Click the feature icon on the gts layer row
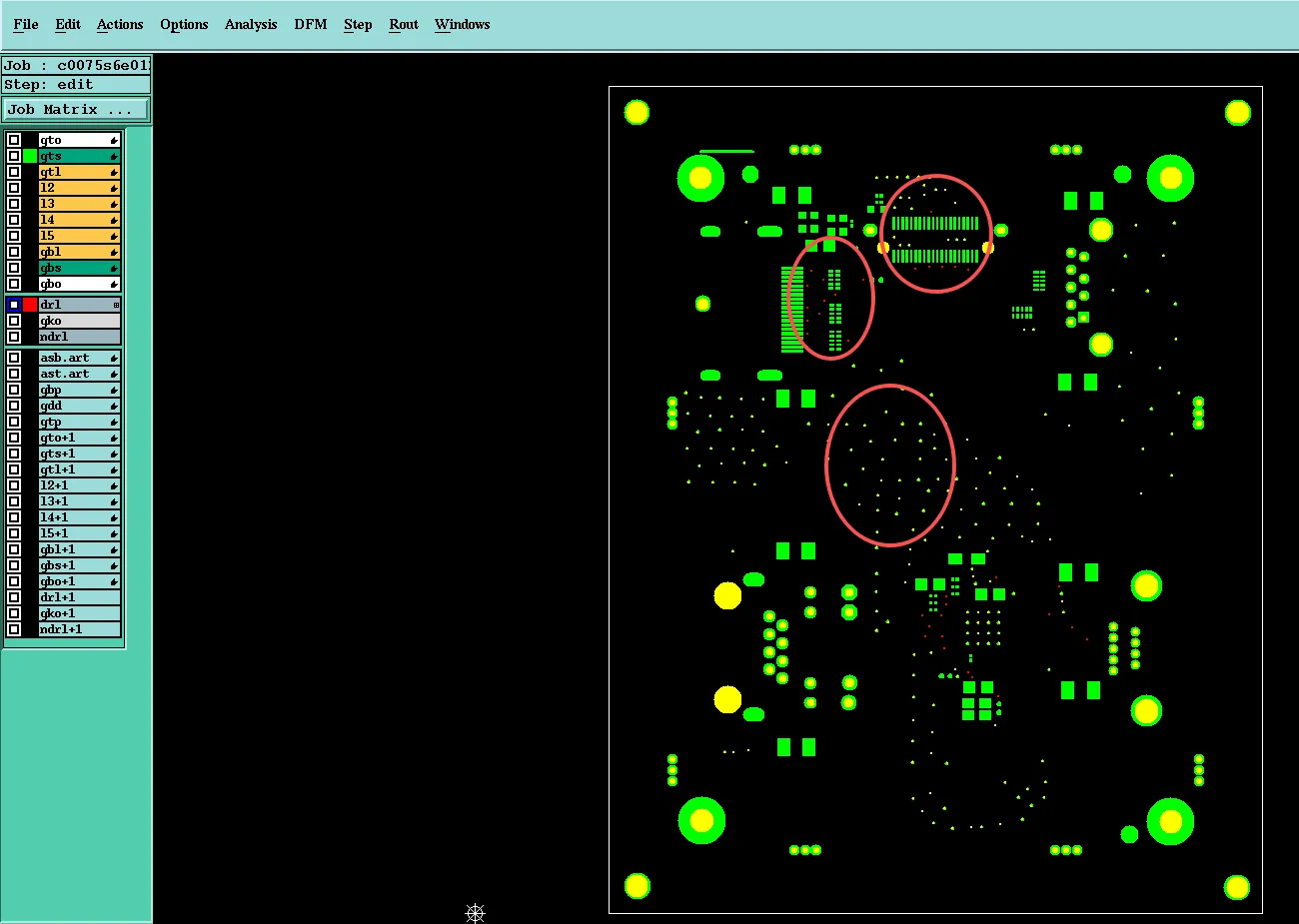 click(114, 157)
